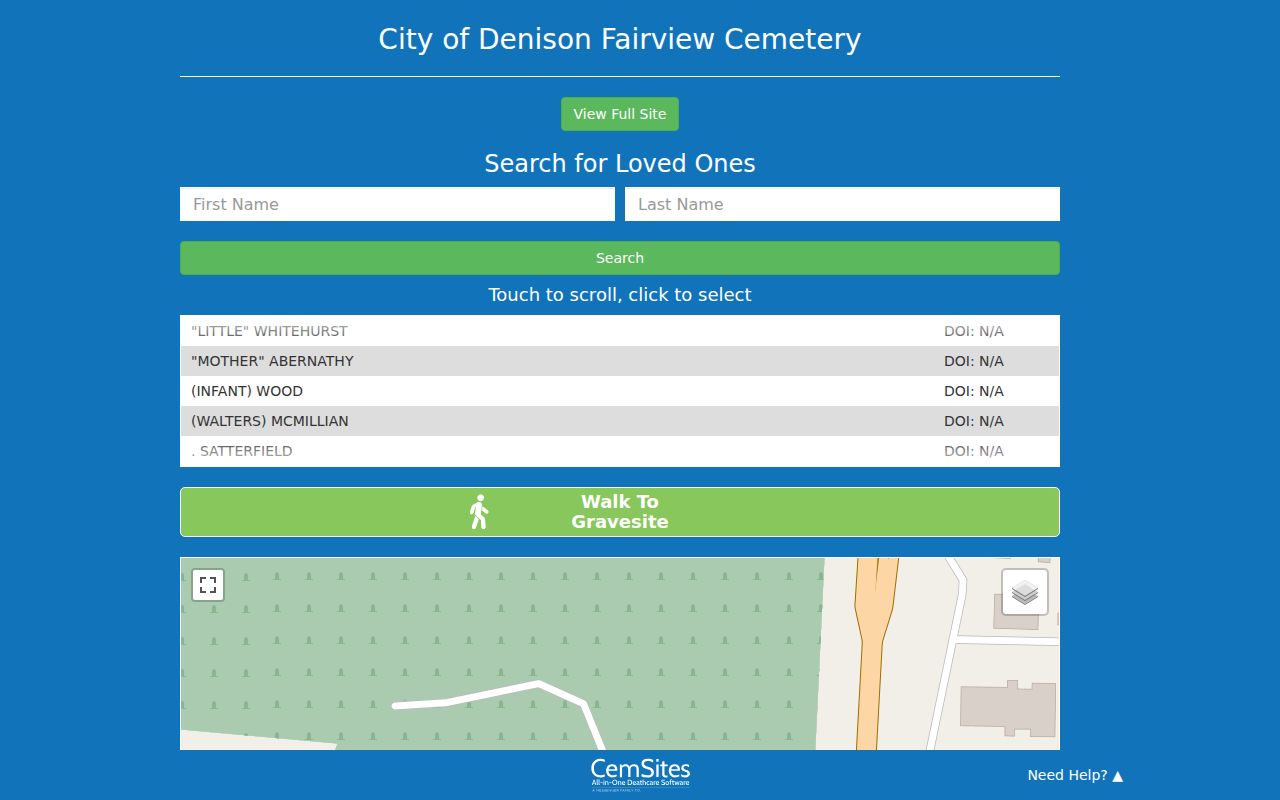Image resolution: width=1280 pixels, height=800 pixels.
Task: Click DOI: N/A on the ABERNATHY row
Action: click(x=974, y=361)
